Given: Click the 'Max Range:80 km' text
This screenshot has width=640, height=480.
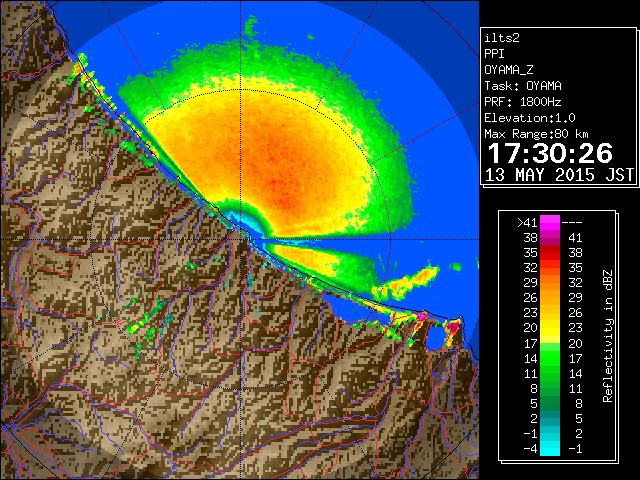Looking at the screenshot, I should coord(536,134).
